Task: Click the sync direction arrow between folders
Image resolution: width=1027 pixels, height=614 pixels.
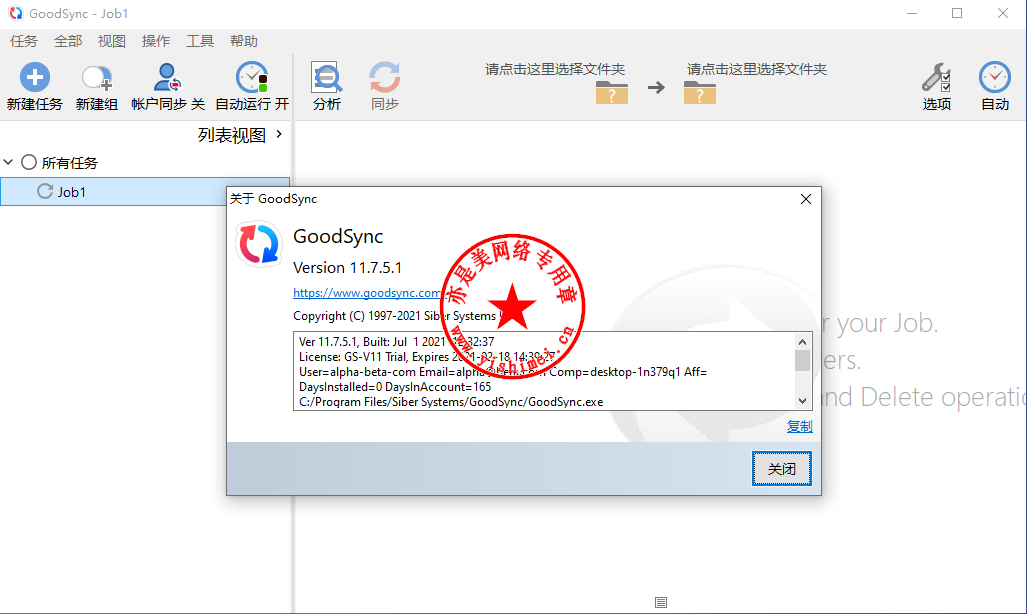Action: (656, 87)
